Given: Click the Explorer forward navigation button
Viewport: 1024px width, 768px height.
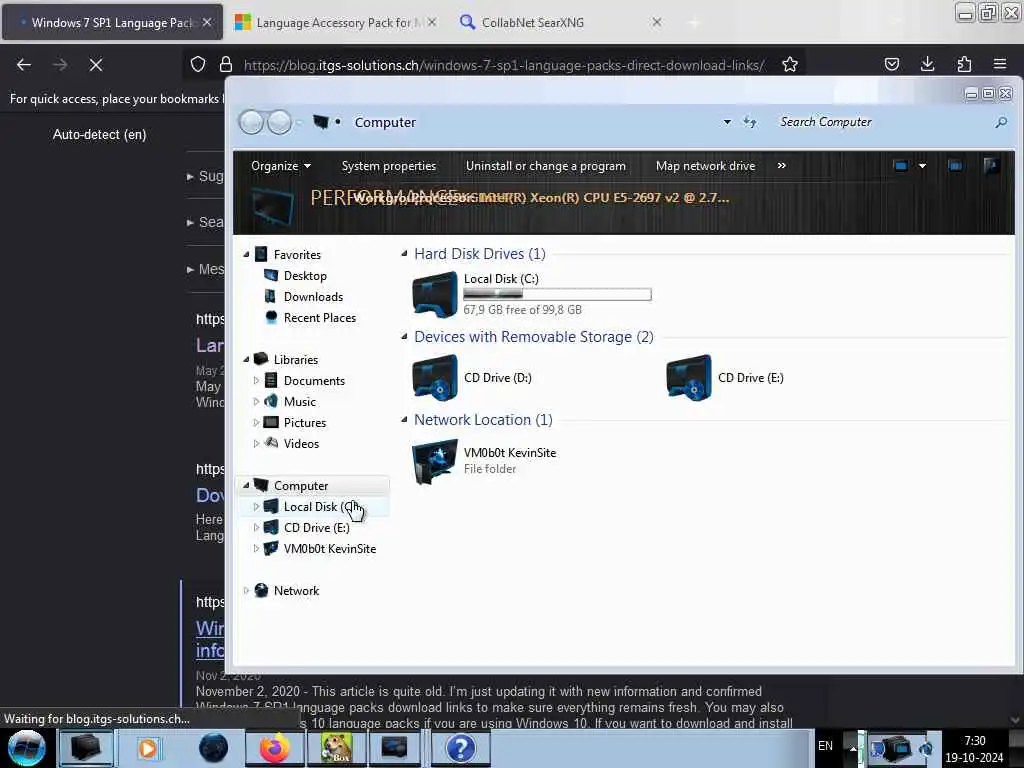Looking at the screenshot, I should coord(280,122).
